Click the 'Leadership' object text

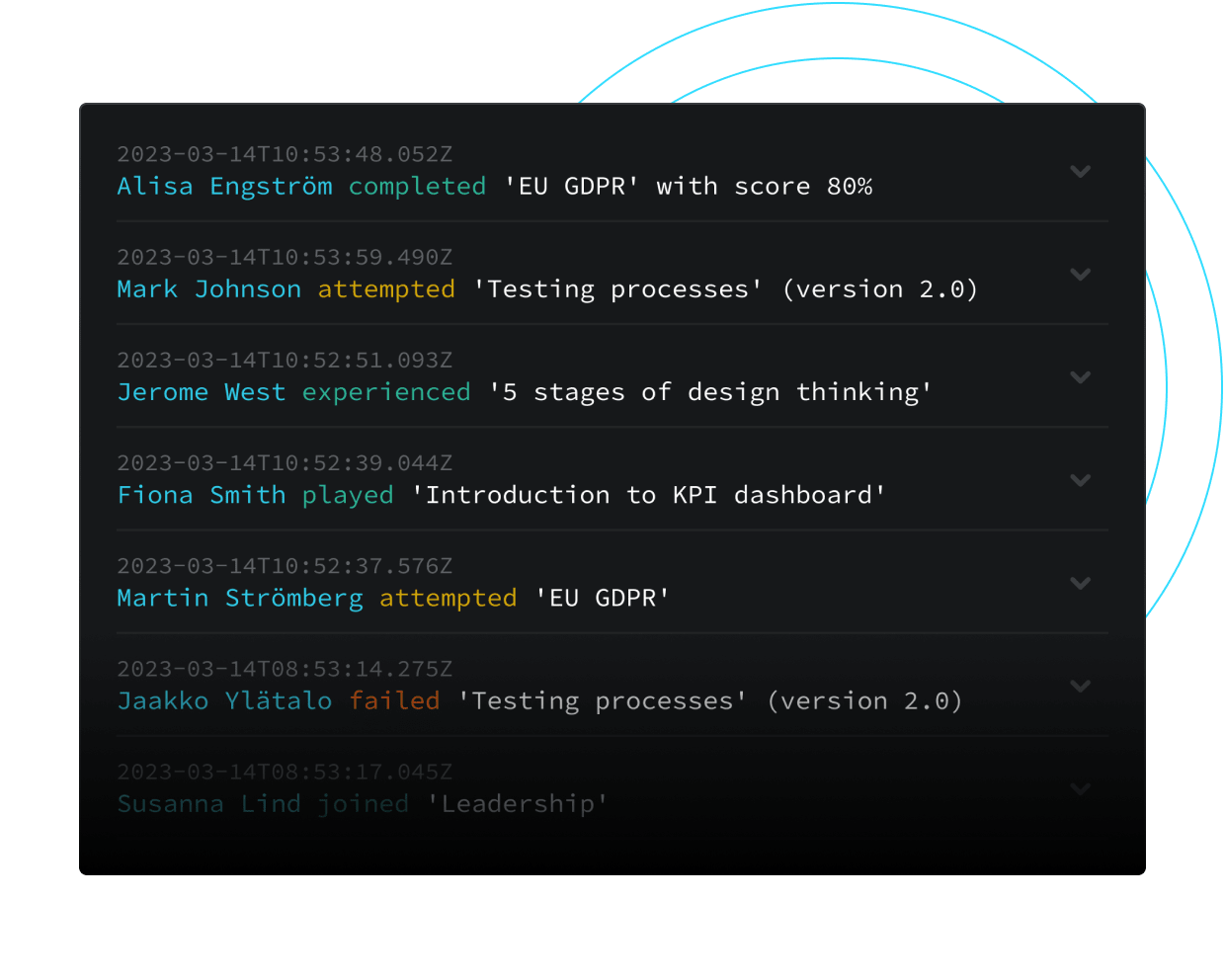click(x=518, y=804)
